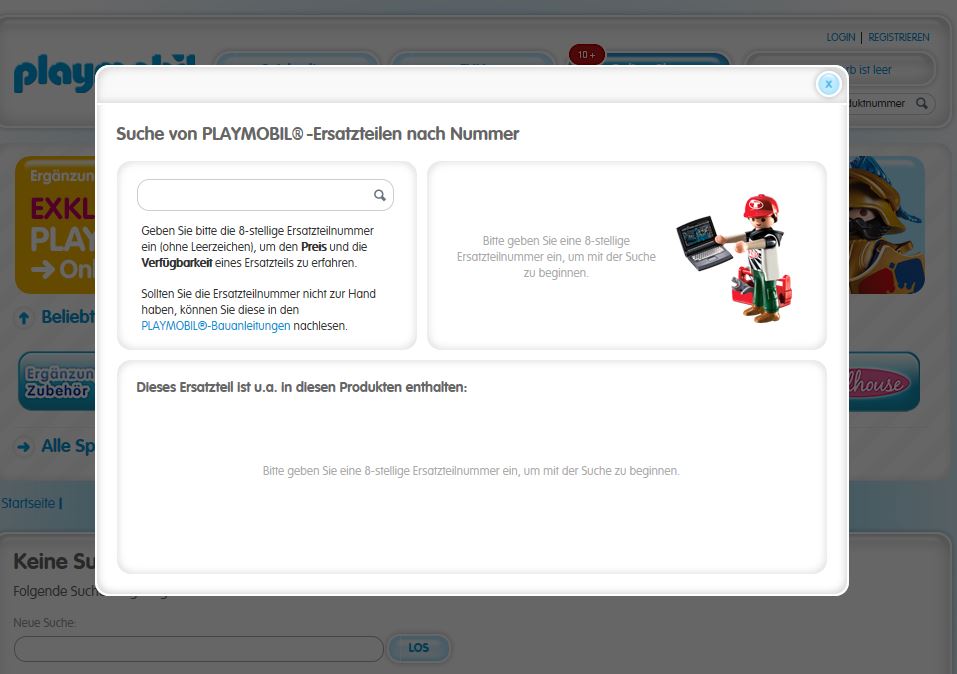Click the right-arrow icon beside Alle Sp

24,447
